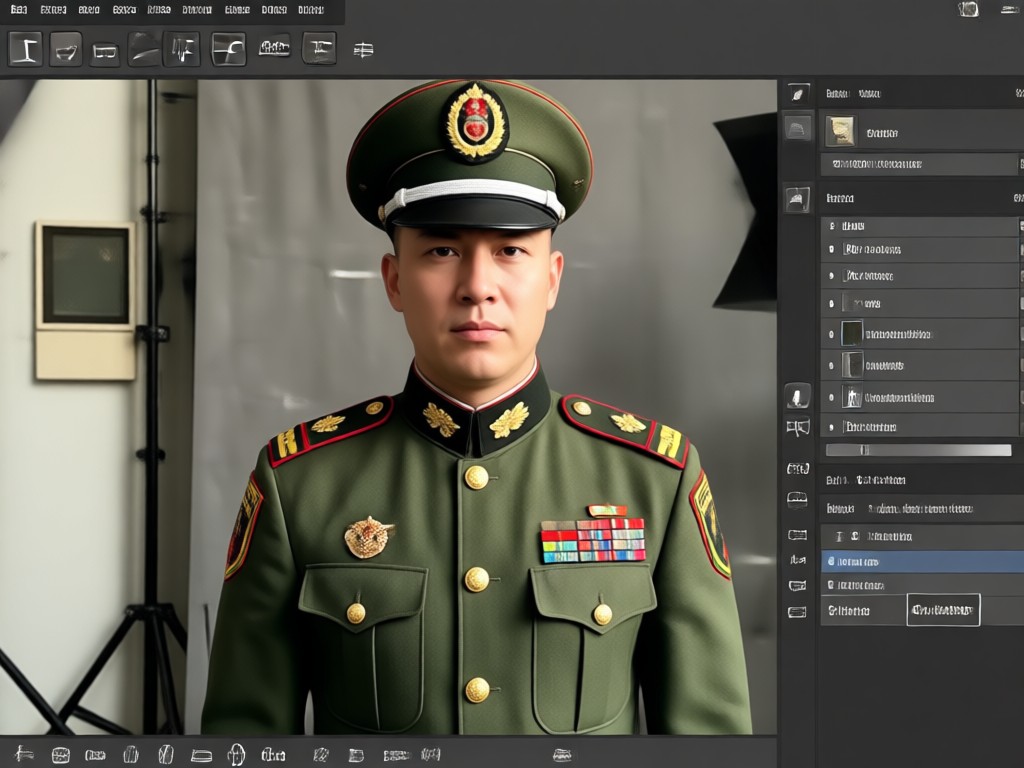The height and width of the screenshot is (768, 1024).
Task: Click the gold image thumbnail in right panel
Action: pos(840,131)
